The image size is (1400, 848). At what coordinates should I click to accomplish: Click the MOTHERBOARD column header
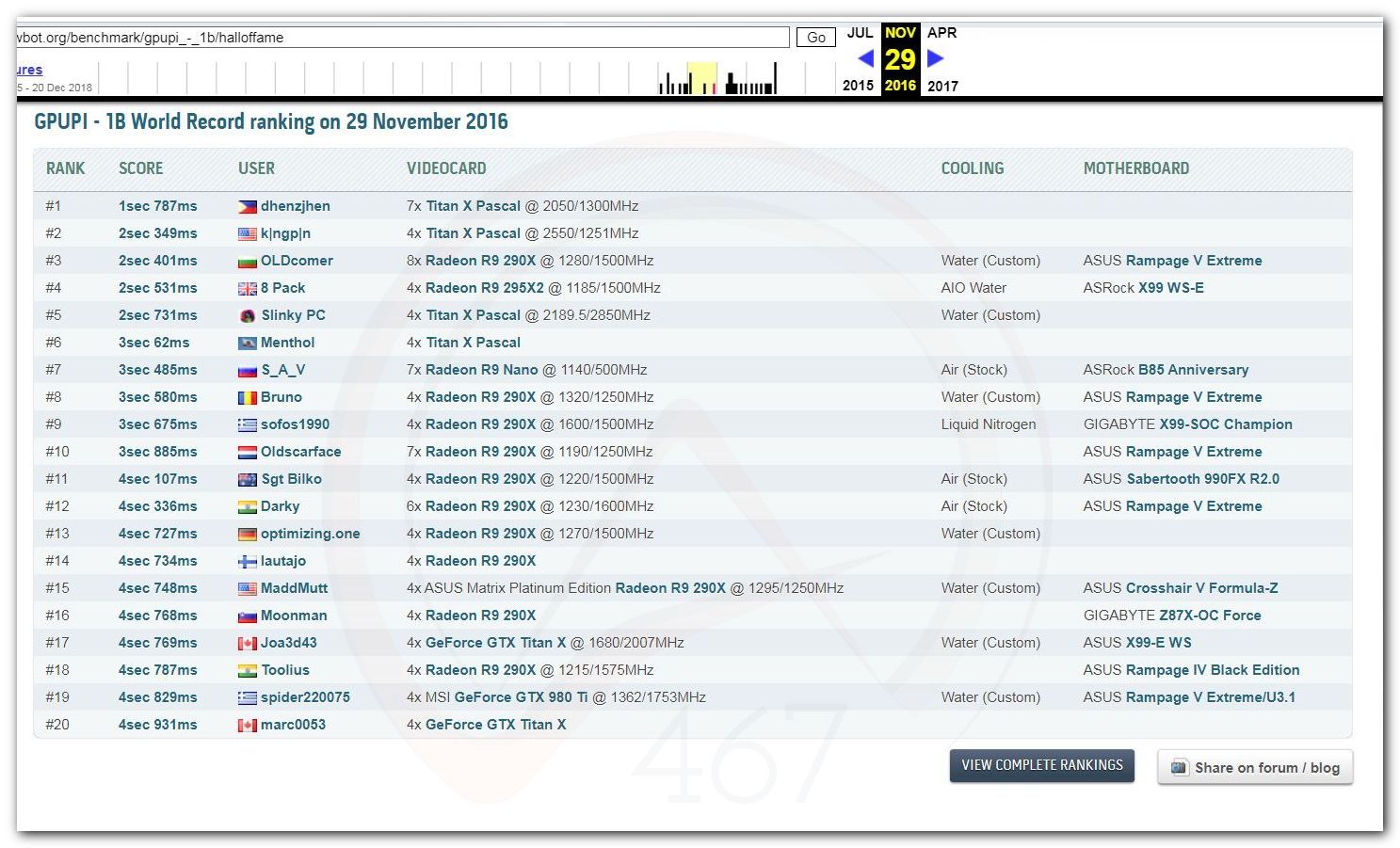coord(1136,168)
